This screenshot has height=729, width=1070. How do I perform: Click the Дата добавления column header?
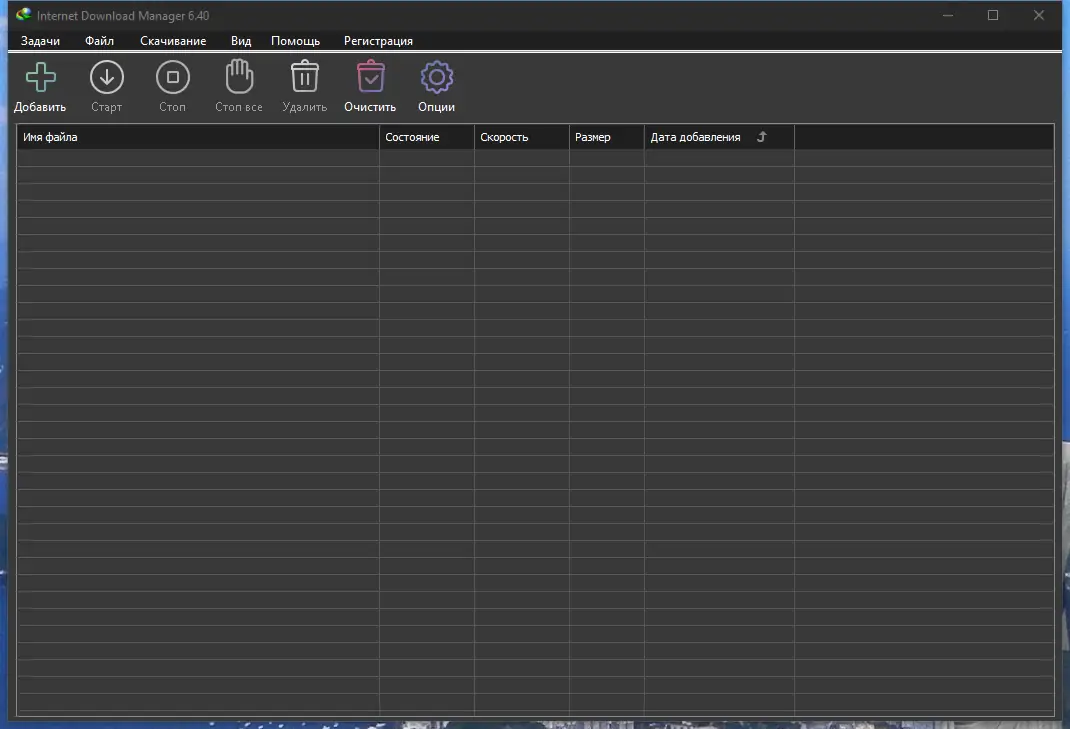coord(719,137)
